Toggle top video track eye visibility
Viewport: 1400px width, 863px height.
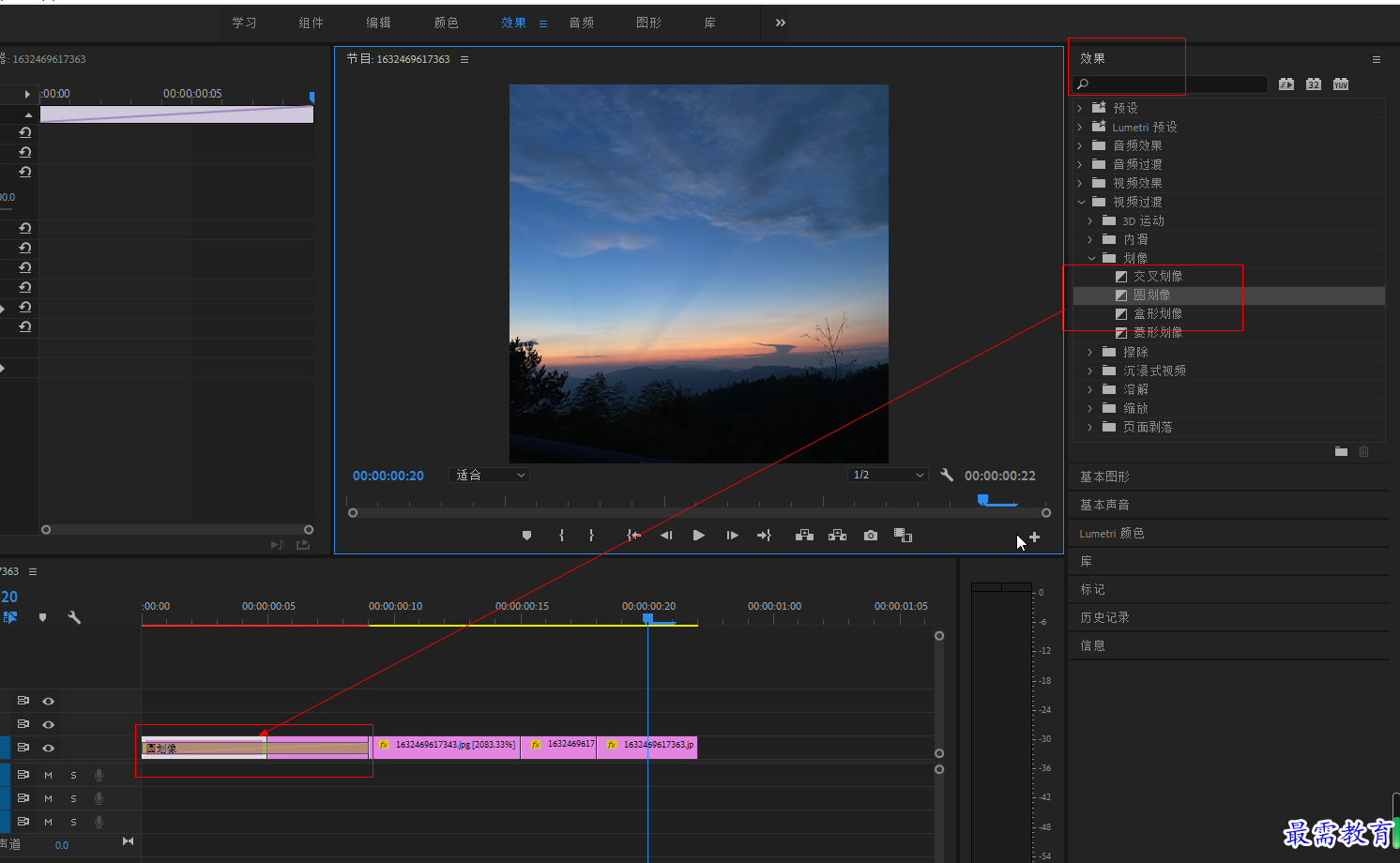(49, 701)
